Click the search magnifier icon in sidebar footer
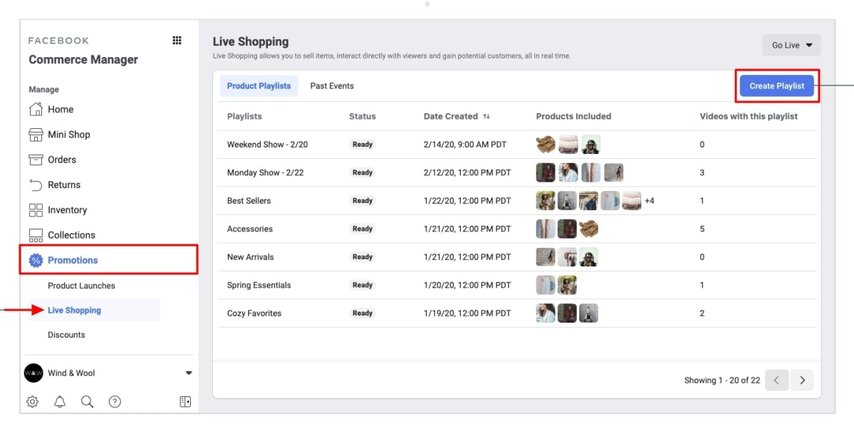 (87, 402)
